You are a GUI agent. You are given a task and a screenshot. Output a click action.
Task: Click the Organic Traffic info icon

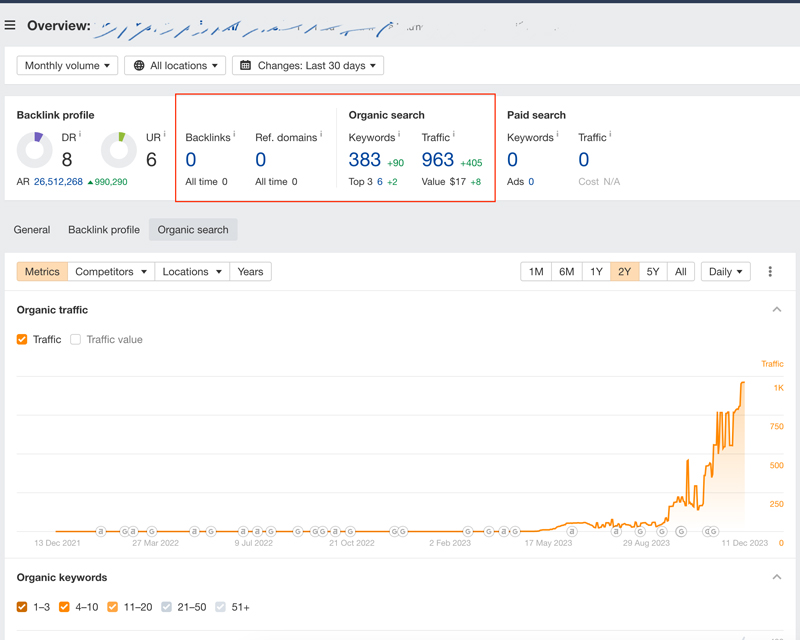[x=454, y=134]
